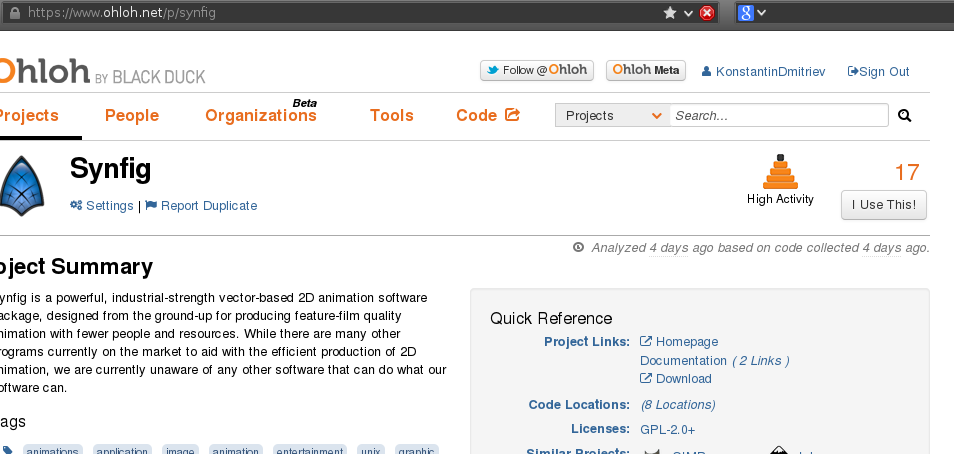Select the Tools tab
Image resolution: width=954 pixels, height=454 pixels.
coord(392,116)
